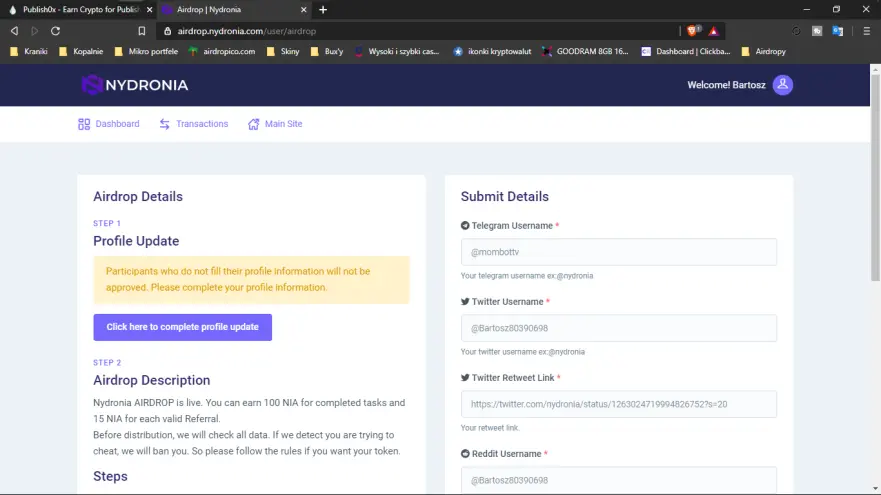Go to Dashboard menu item

109,124
